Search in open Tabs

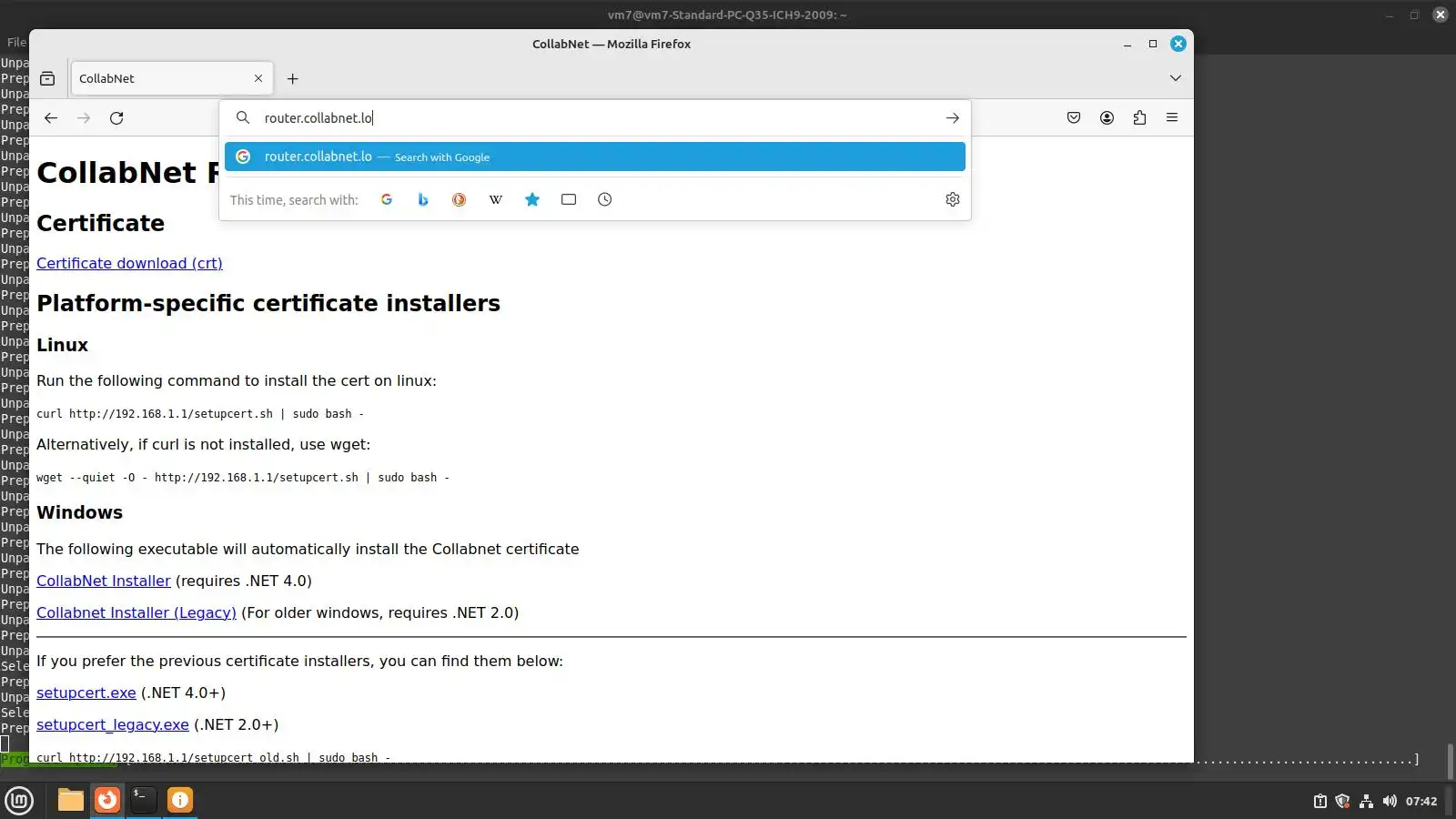click(569, 199)
